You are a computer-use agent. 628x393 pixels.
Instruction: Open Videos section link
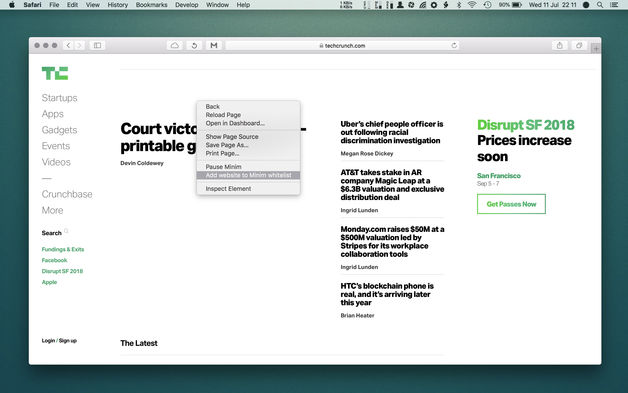(56, 162)
